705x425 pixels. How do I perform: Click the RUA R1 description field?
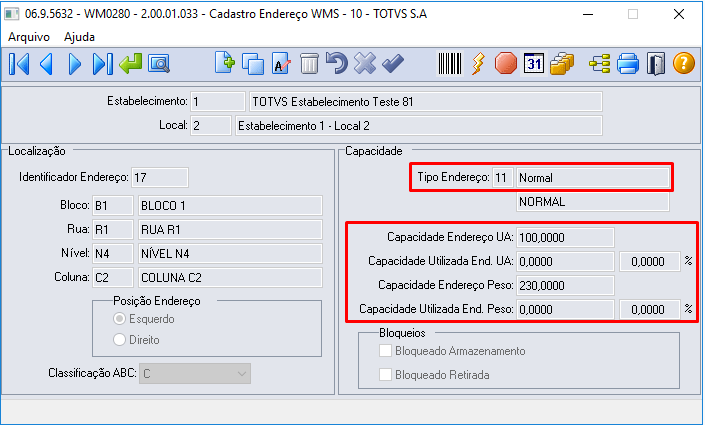230,230
